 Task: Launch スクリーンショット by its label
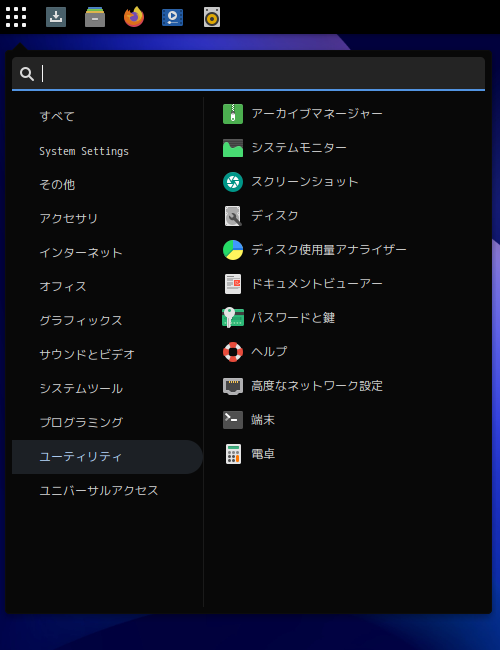coord(305,182)
